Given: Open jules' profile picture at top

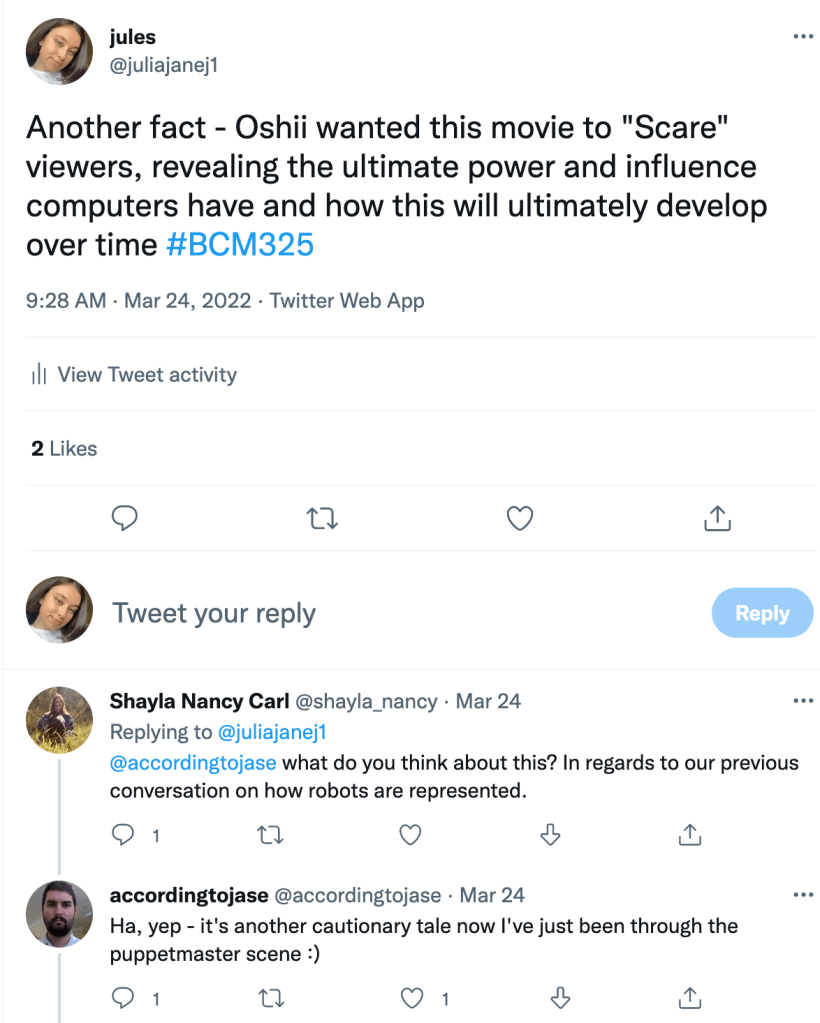Looking at the screenshot, I should click(59, 53).
